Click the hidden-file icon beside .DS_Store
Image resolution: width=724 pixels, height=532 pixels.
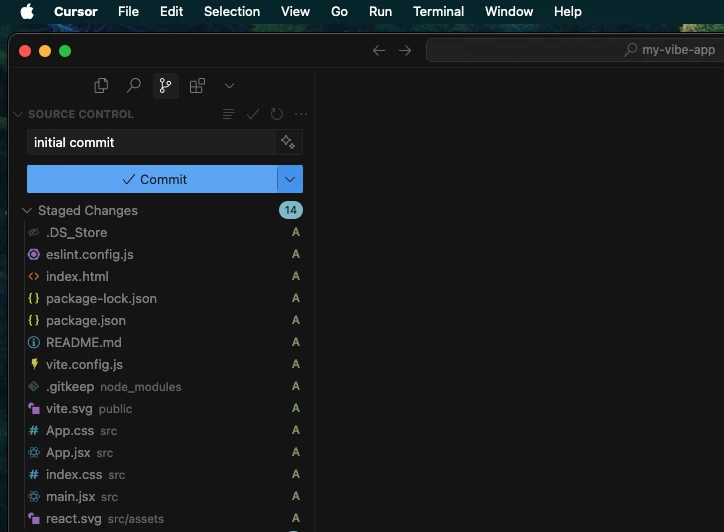[34, 232]
